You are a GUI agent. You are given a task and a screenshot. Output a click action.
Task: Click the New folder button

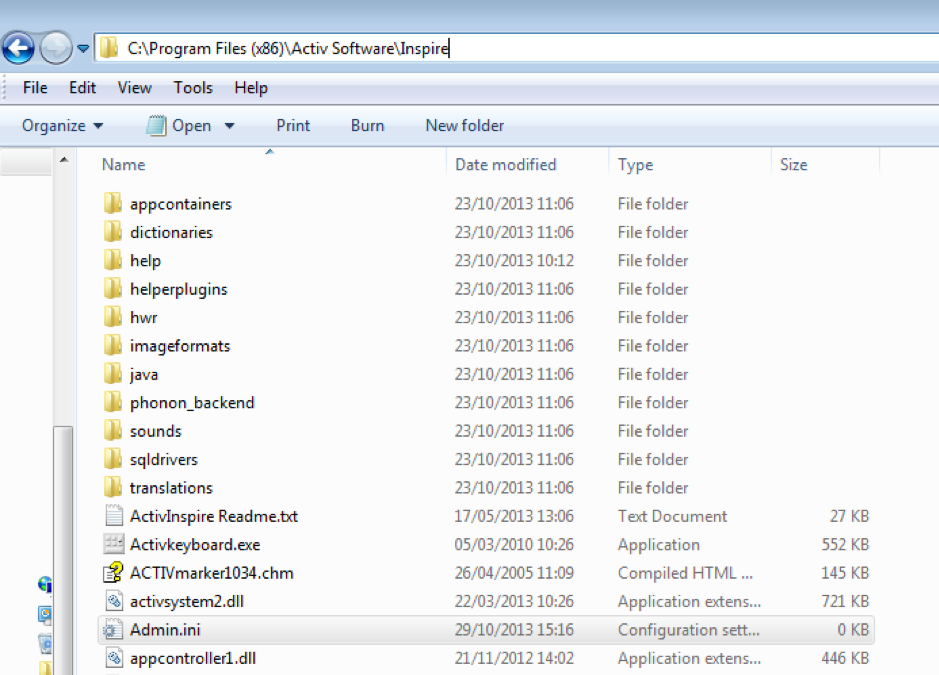click(x=464, y=126)
